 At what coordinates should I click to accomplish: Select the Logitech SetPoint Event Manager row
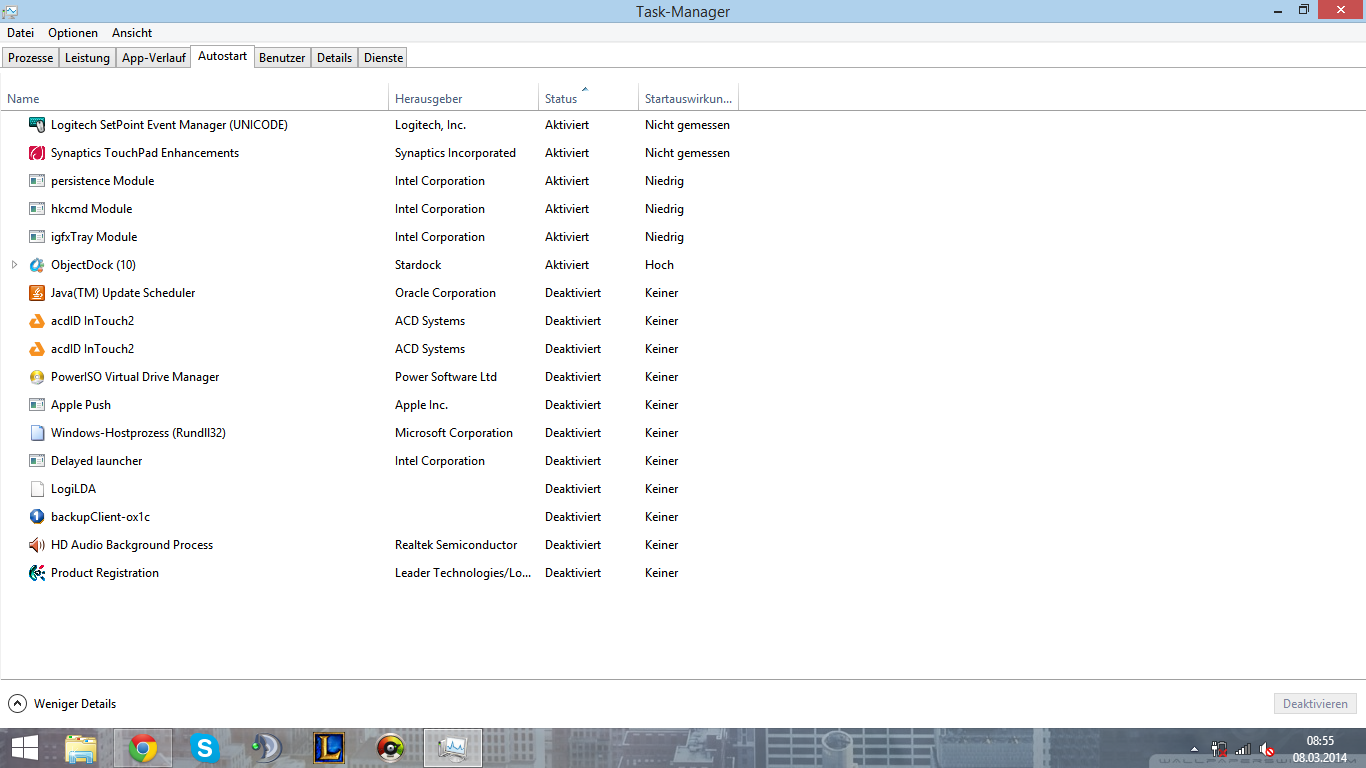click(x=370, y=125)
